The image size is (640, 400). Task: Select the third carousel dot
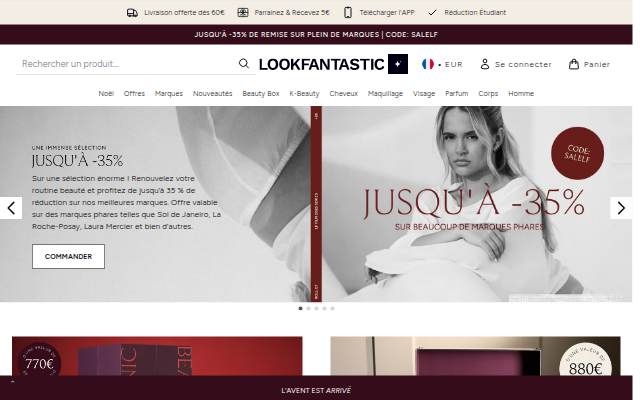pyautogui.click(x=316, y=309)
